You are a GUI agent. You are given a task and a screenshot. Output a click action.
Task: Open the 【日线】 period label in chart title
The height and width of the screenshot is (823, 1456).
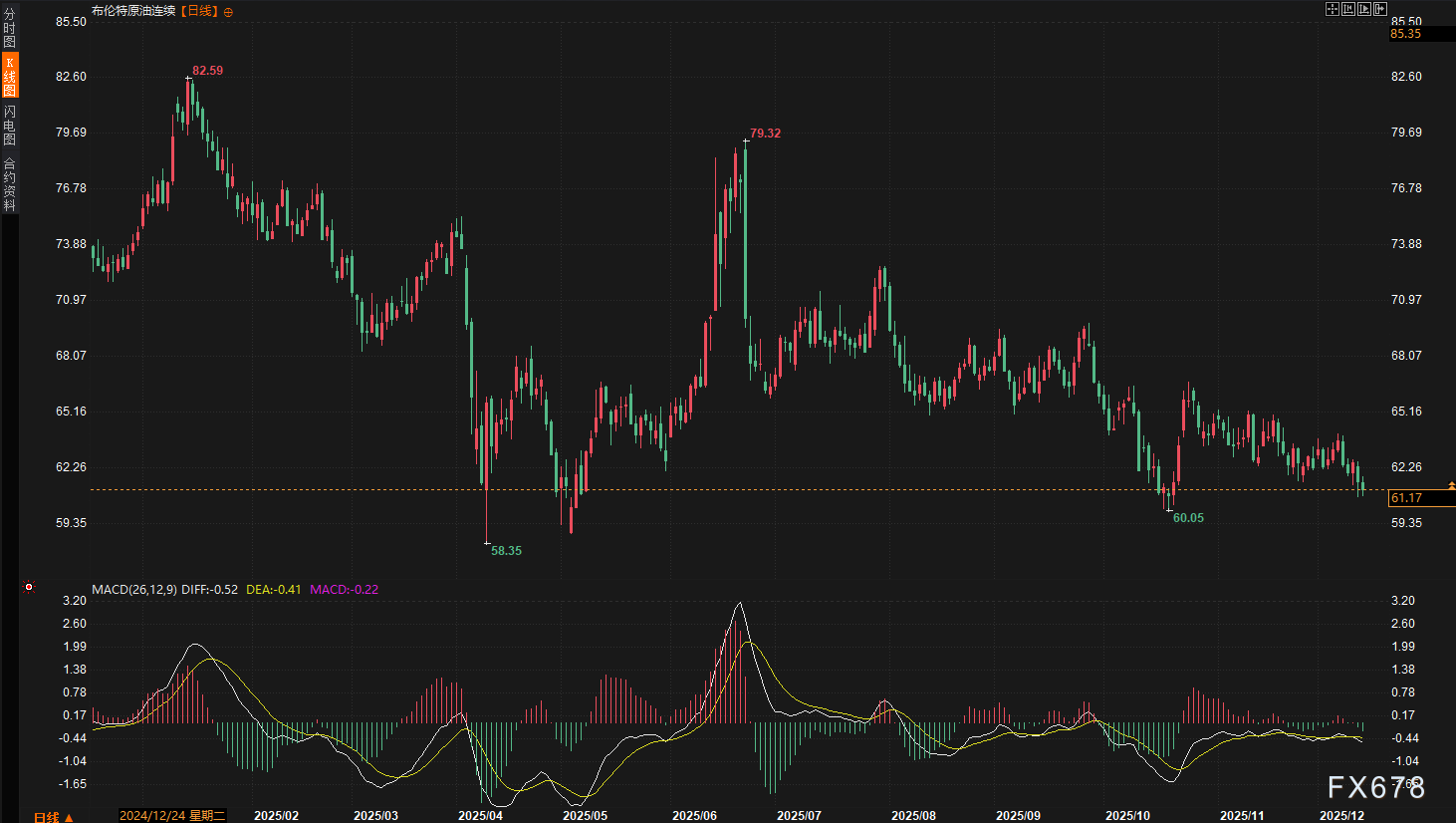(199, 11)
